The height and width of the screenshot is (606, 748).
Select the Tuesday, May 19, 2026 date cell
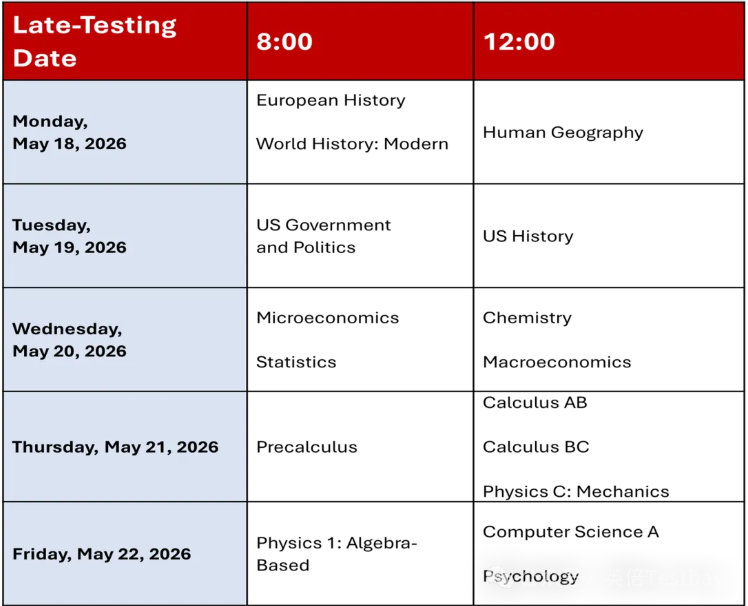pyautogui.click(x=70, y=236)
